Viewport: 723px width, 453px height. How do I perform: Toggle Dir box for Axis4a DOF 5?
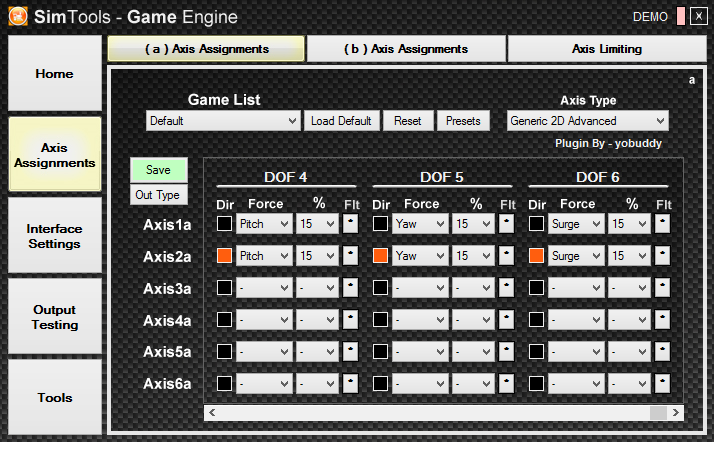(380, 320)
